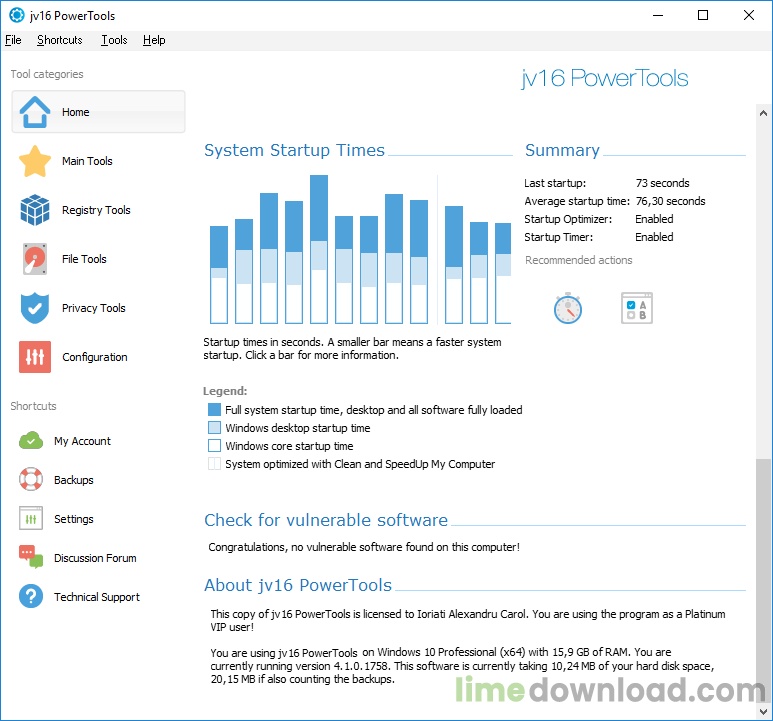
Task: Open Technical Support shortcut link
Action: coord(97,597)
